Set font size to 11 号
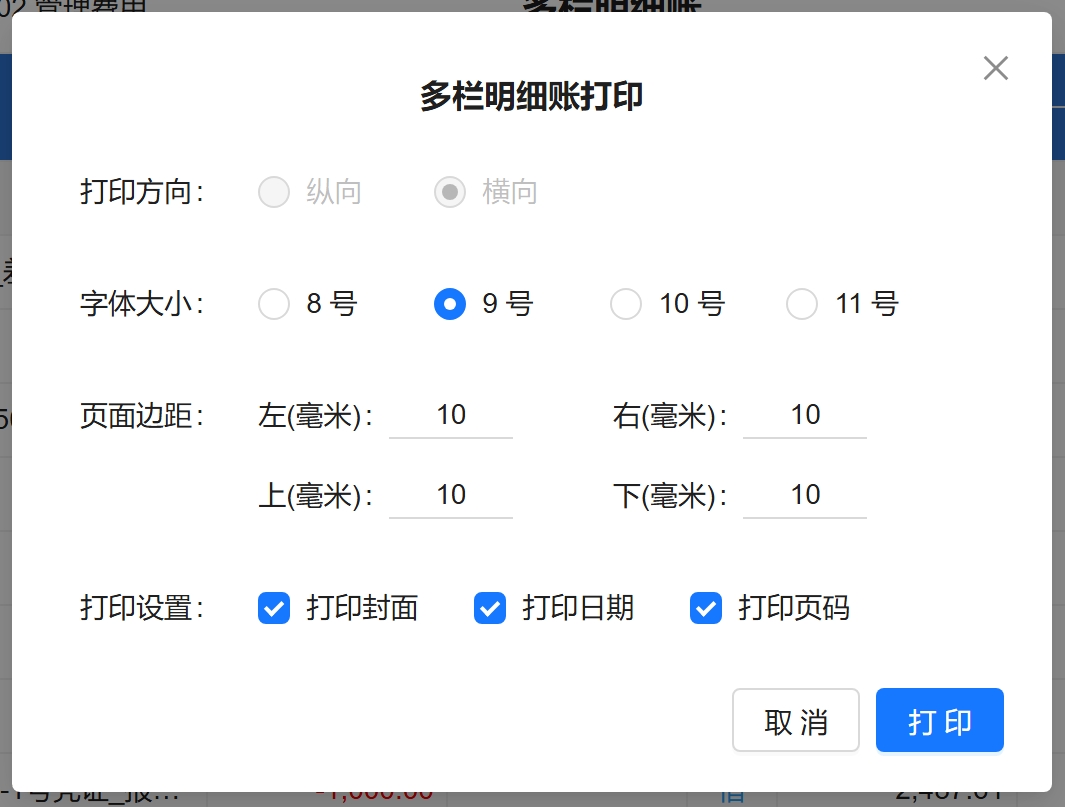 [x=802, y=304]
